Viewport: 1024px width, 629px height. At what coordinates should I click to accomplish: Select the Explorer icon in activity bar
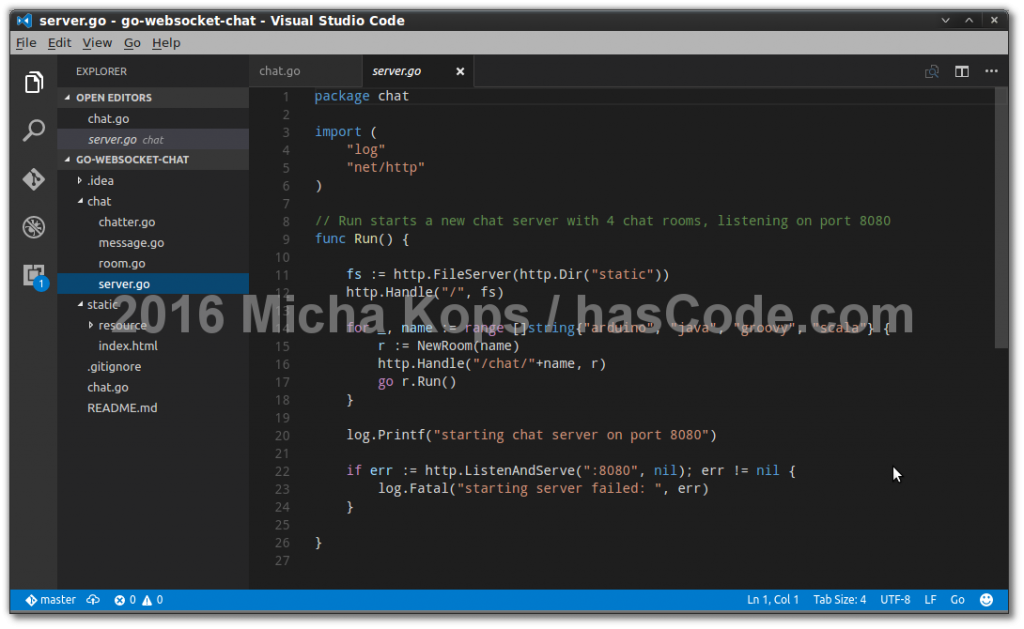33,82
